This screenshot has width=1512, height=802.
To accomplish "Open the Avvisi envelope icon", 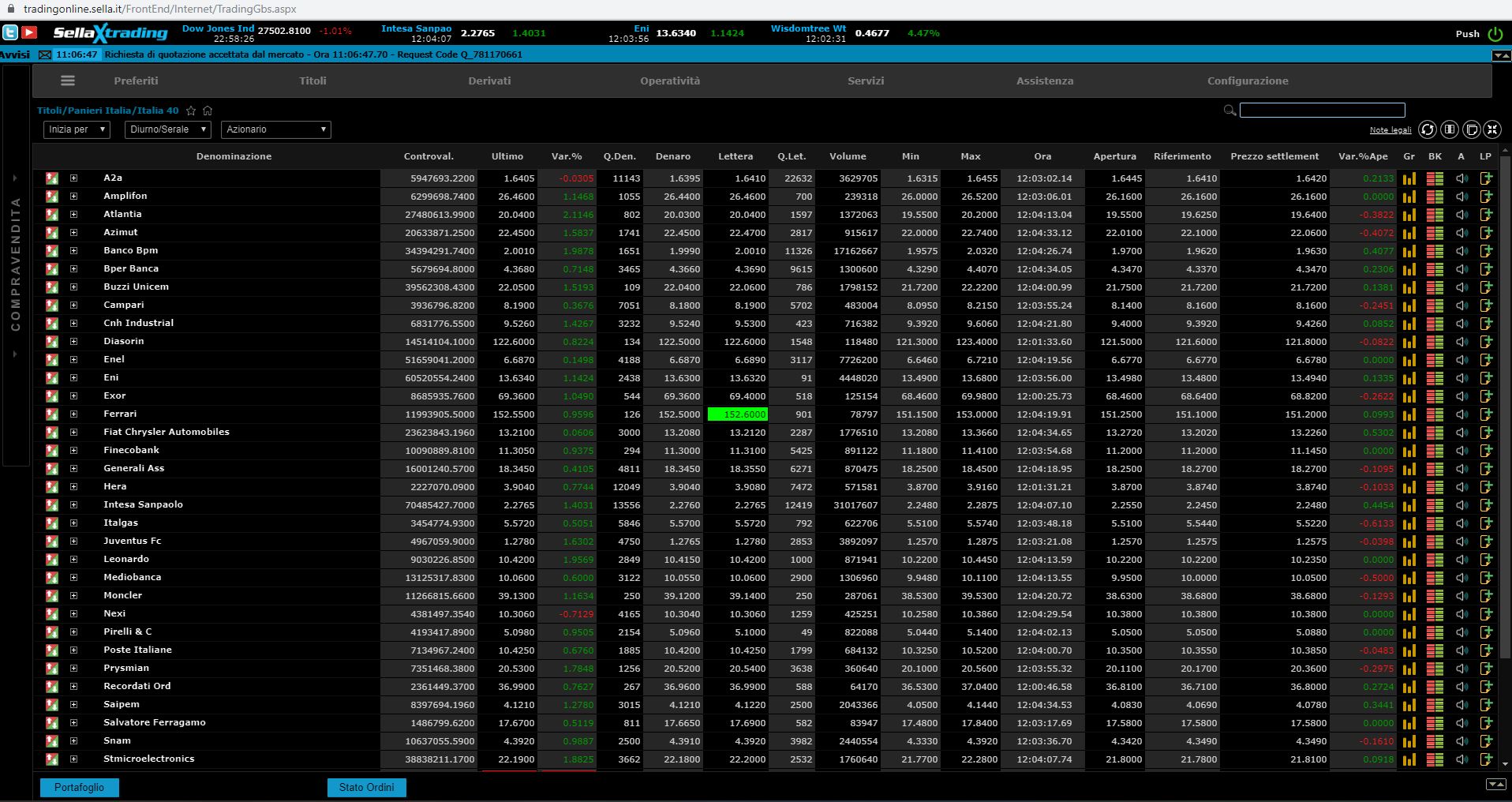I will [45, 54].
